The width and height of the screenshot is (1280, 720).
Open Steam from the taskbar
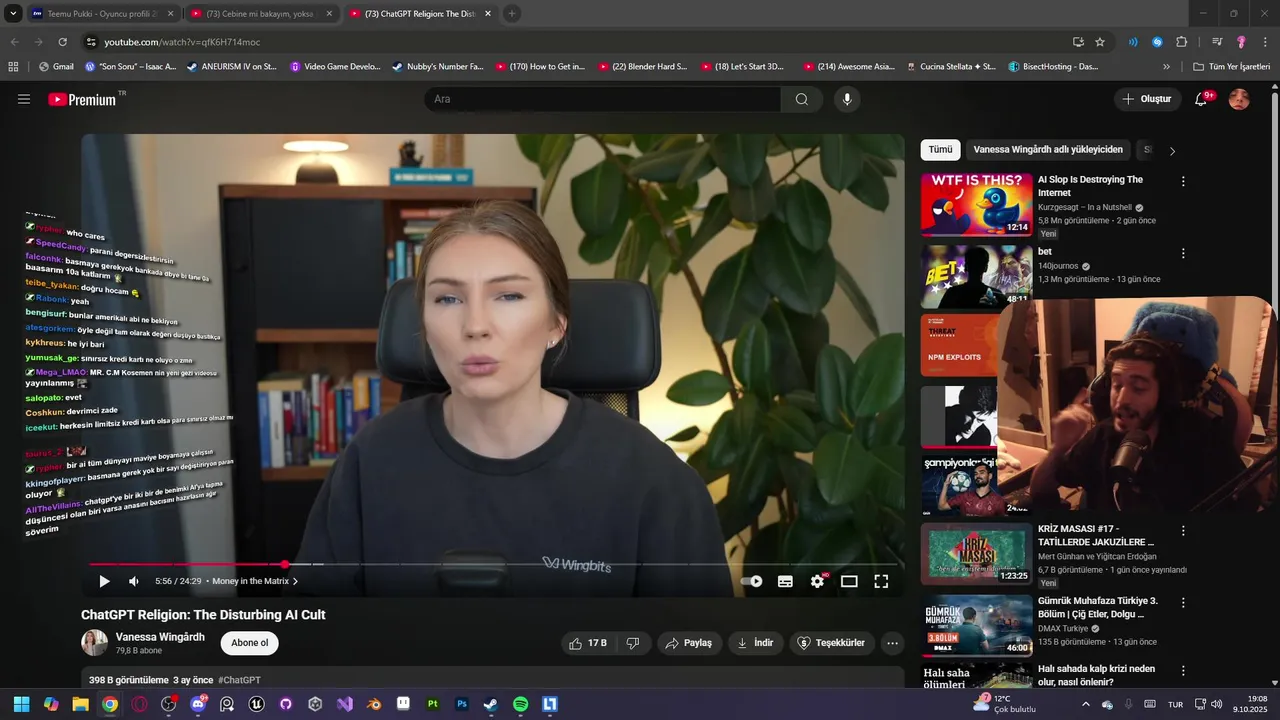tap(491, 704)
